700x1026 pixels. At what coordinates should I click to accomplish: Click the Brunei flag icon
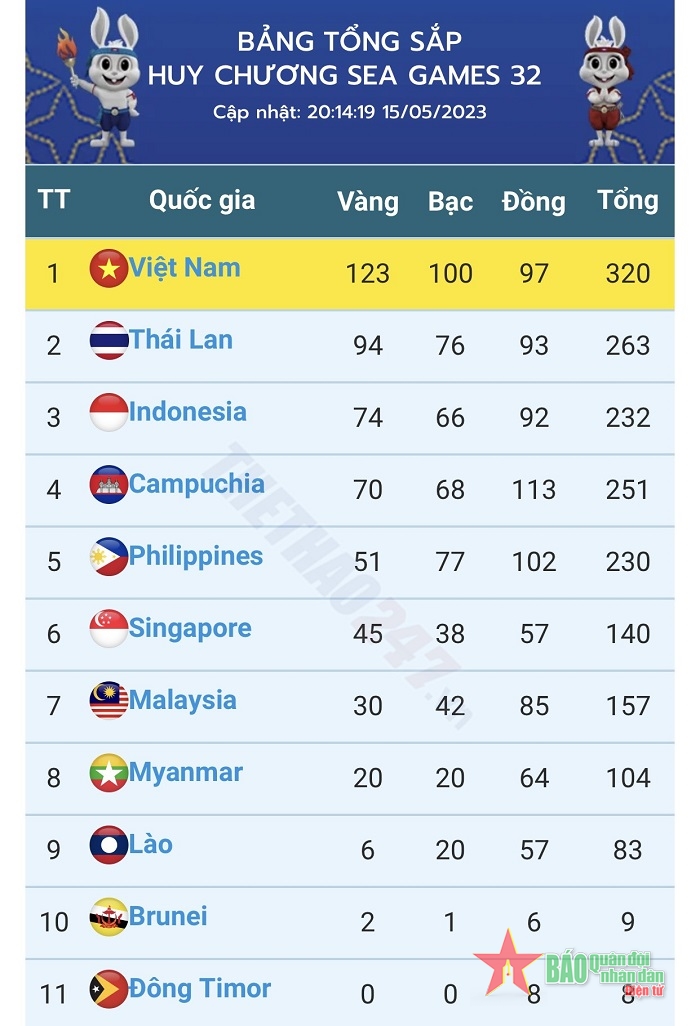coord(108,917)
